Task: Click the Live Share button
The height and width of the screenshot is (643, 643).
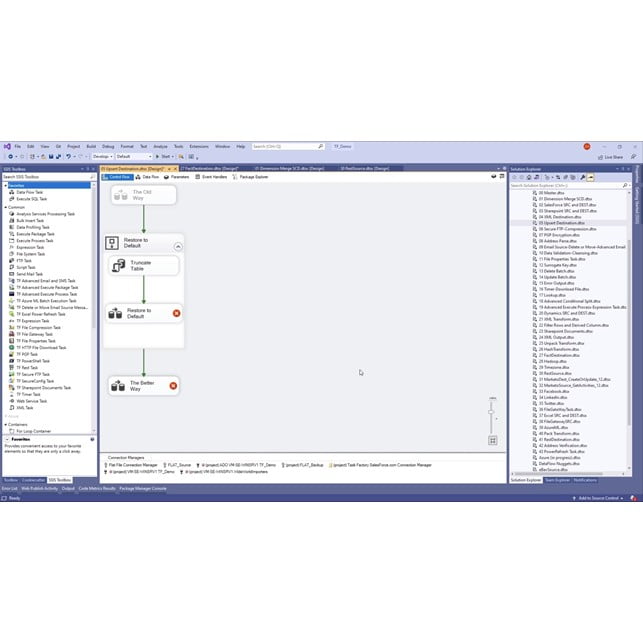Action: point(612,157)
